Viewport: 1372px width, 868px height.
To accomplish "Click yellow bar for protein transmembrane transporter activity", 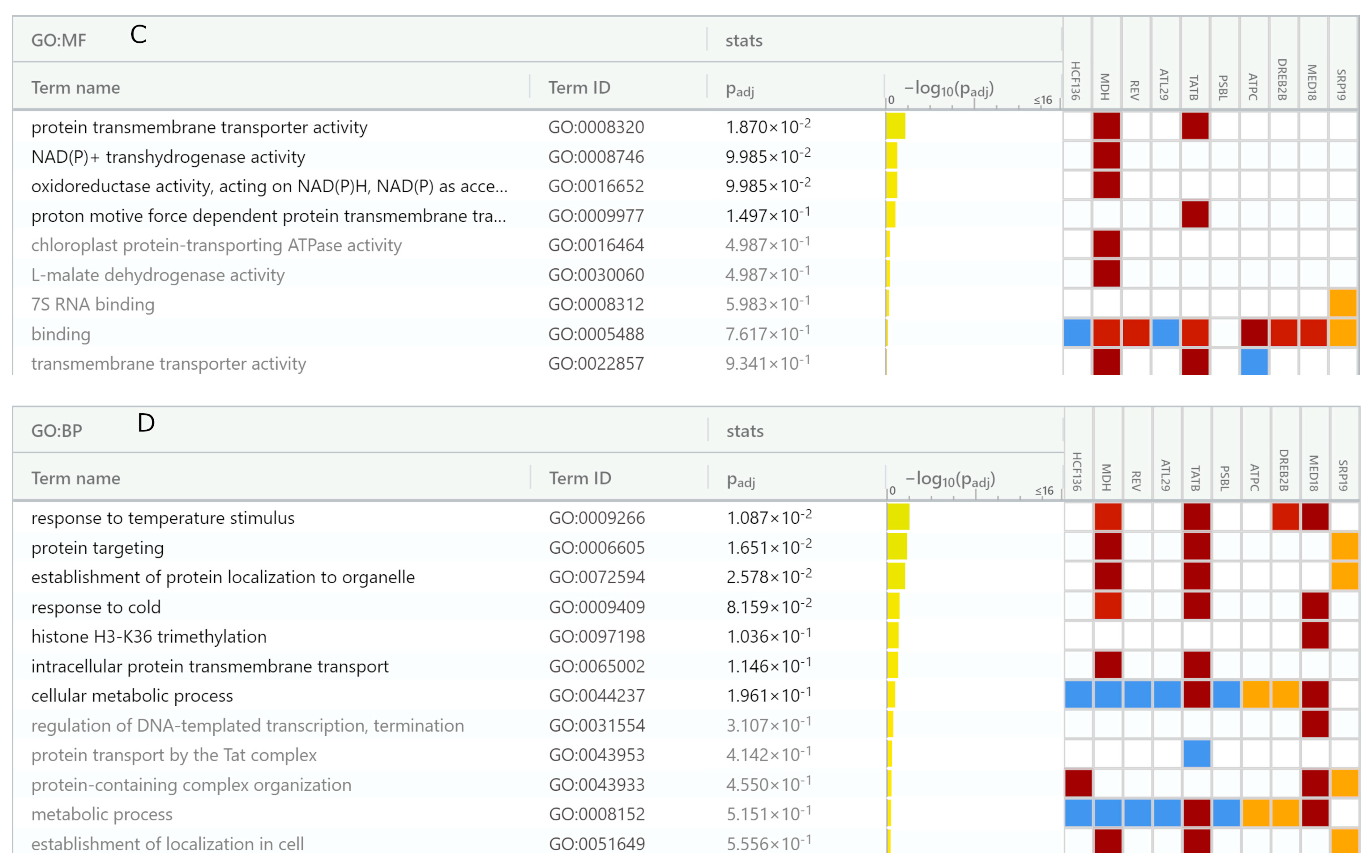I will [895, 126].
